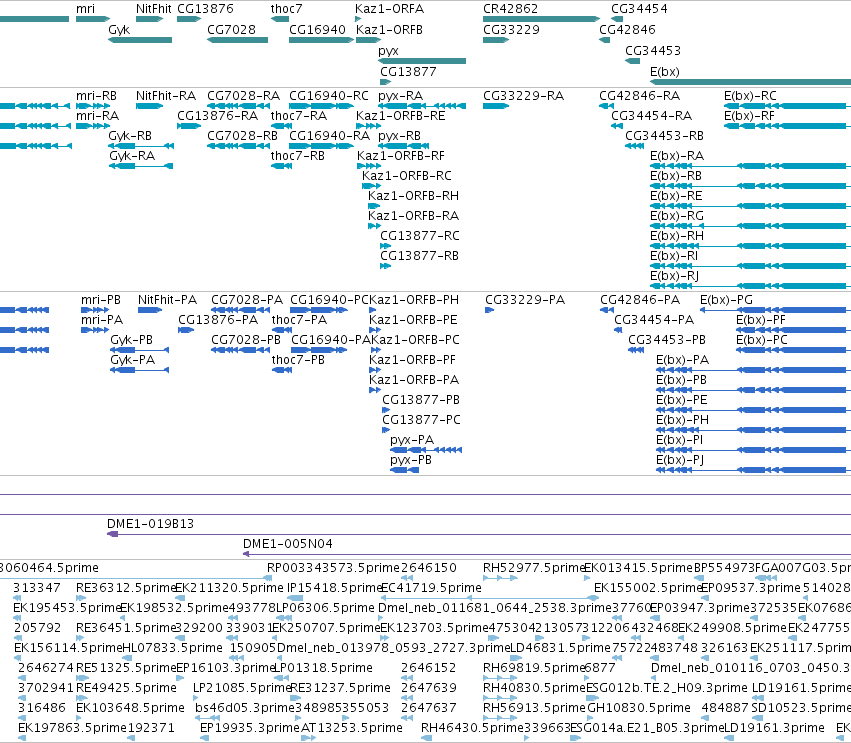The image size is (851, 743).
Task: Click the CG16940 gene label
Action: coord(317,30)
